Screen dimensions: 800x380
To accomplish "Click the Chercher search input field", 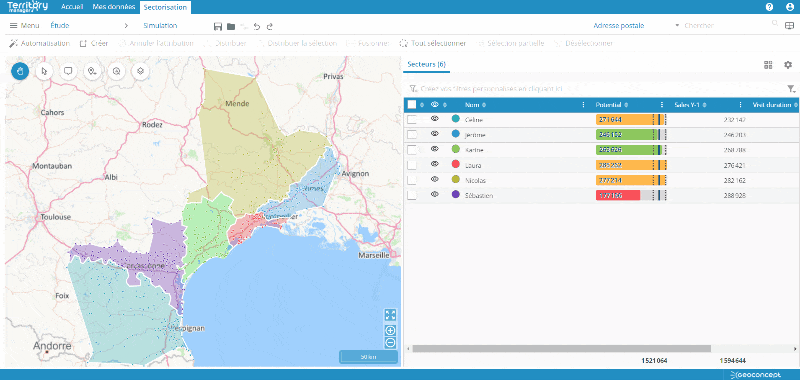I will click(x=726, y=26).
